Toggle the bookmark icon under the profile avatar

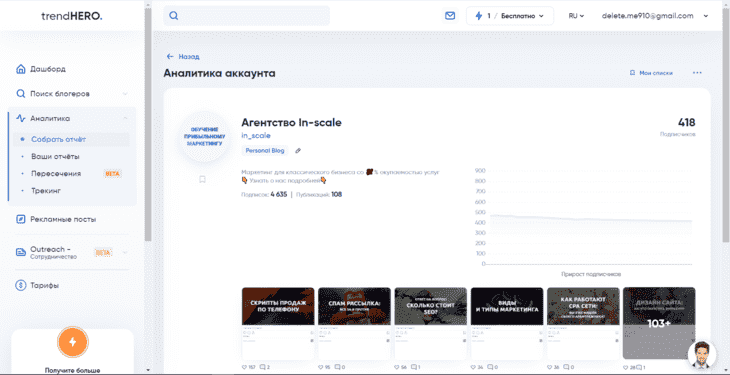point(202,179)
